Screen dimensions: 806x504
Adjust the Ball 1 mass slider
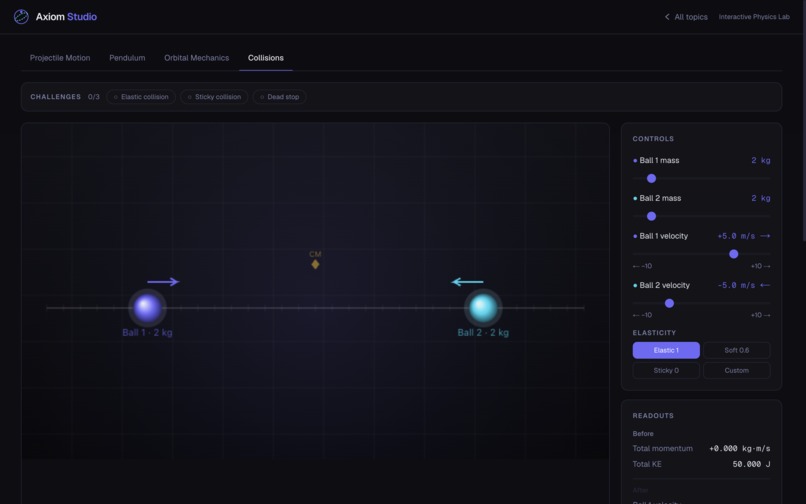pos(701,178)
